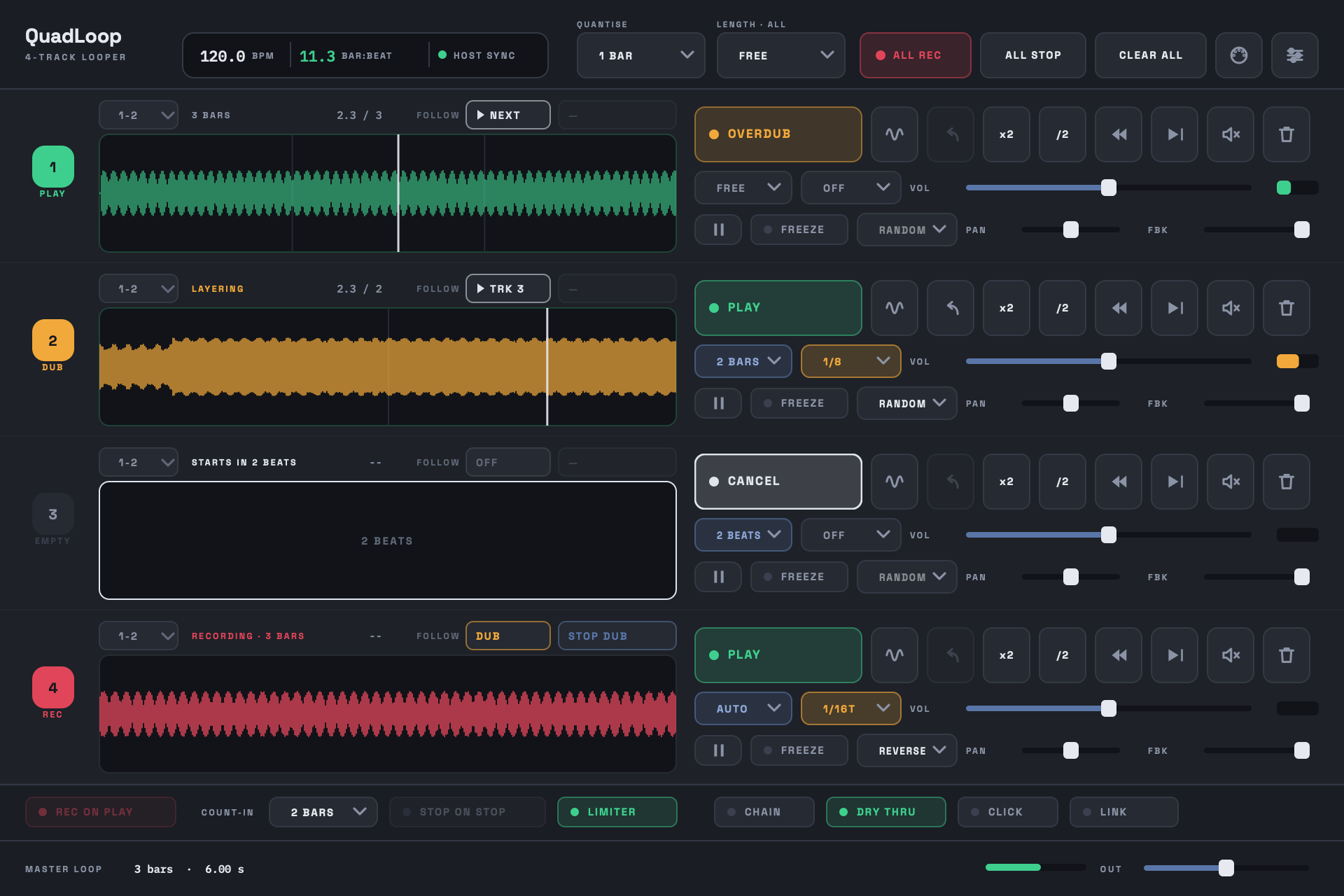Toggle the waveform icon on track 1
The image size is (1344, 896).
tap(894, 134)
